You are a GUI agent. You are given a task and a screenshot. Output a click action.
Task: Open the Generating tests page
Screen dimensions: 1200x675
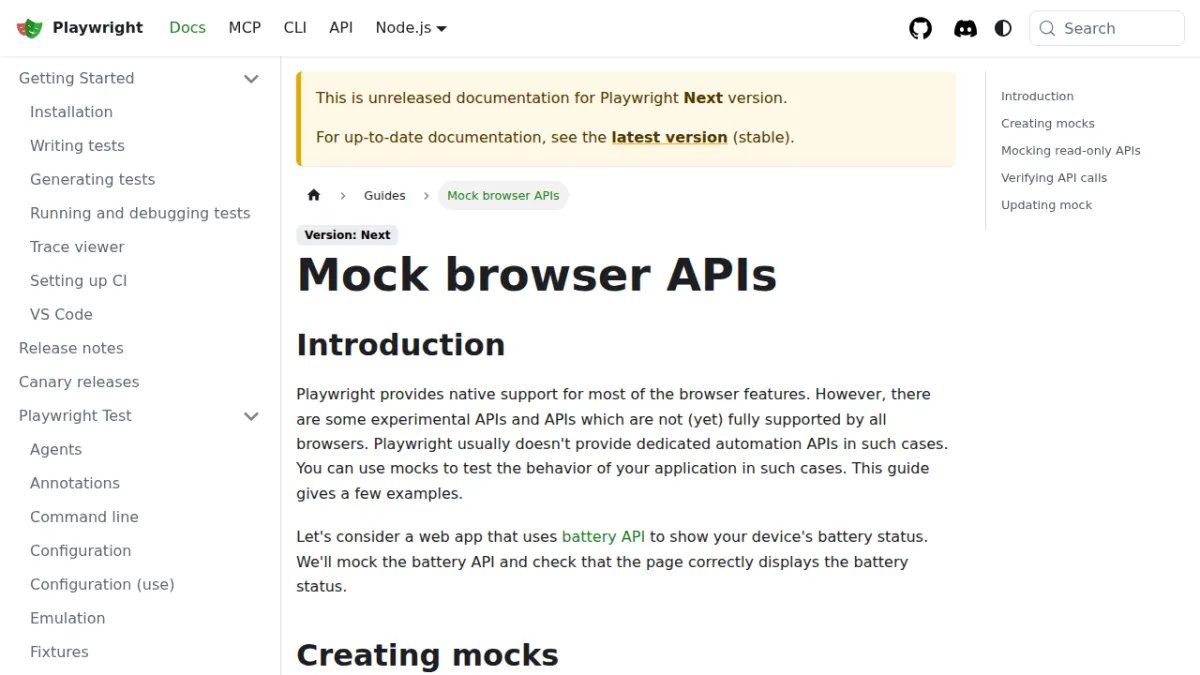pos(92,180)
